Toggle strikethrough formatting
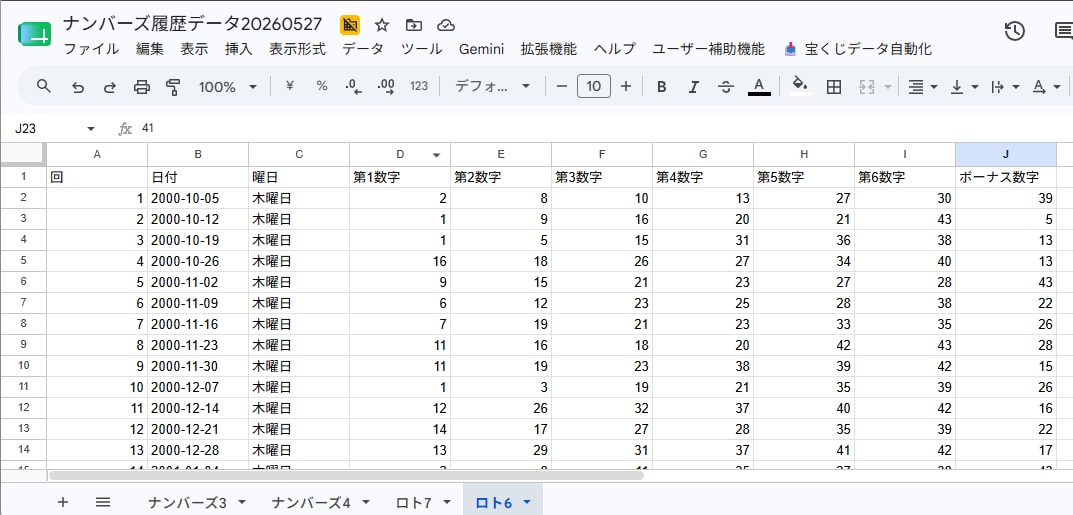Viewport: 1073px width, 515px height. pyautogui.click(x=726, y=87)
